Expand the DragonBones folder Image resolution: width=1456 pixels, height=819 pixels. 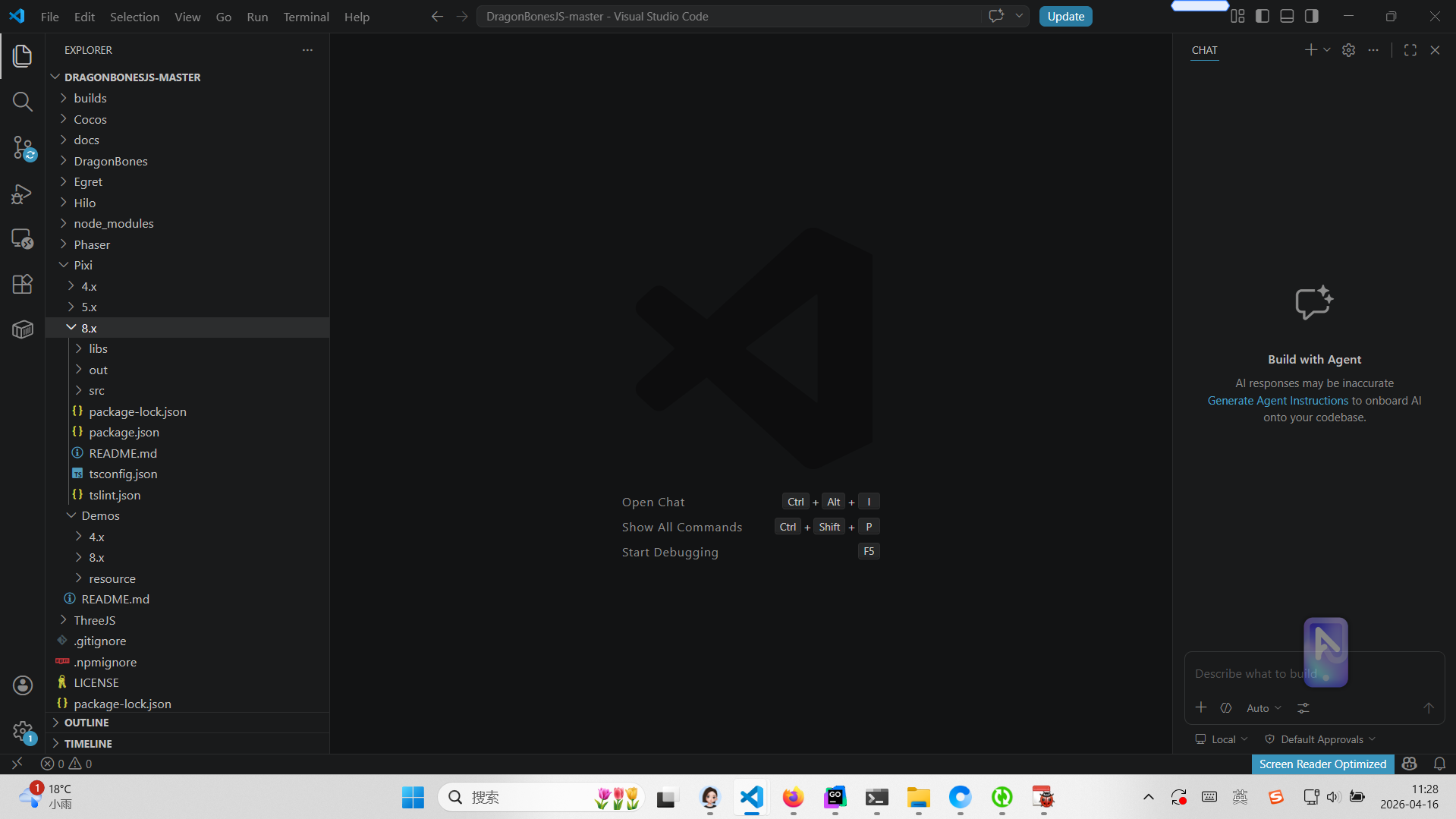tap(187, 161)
